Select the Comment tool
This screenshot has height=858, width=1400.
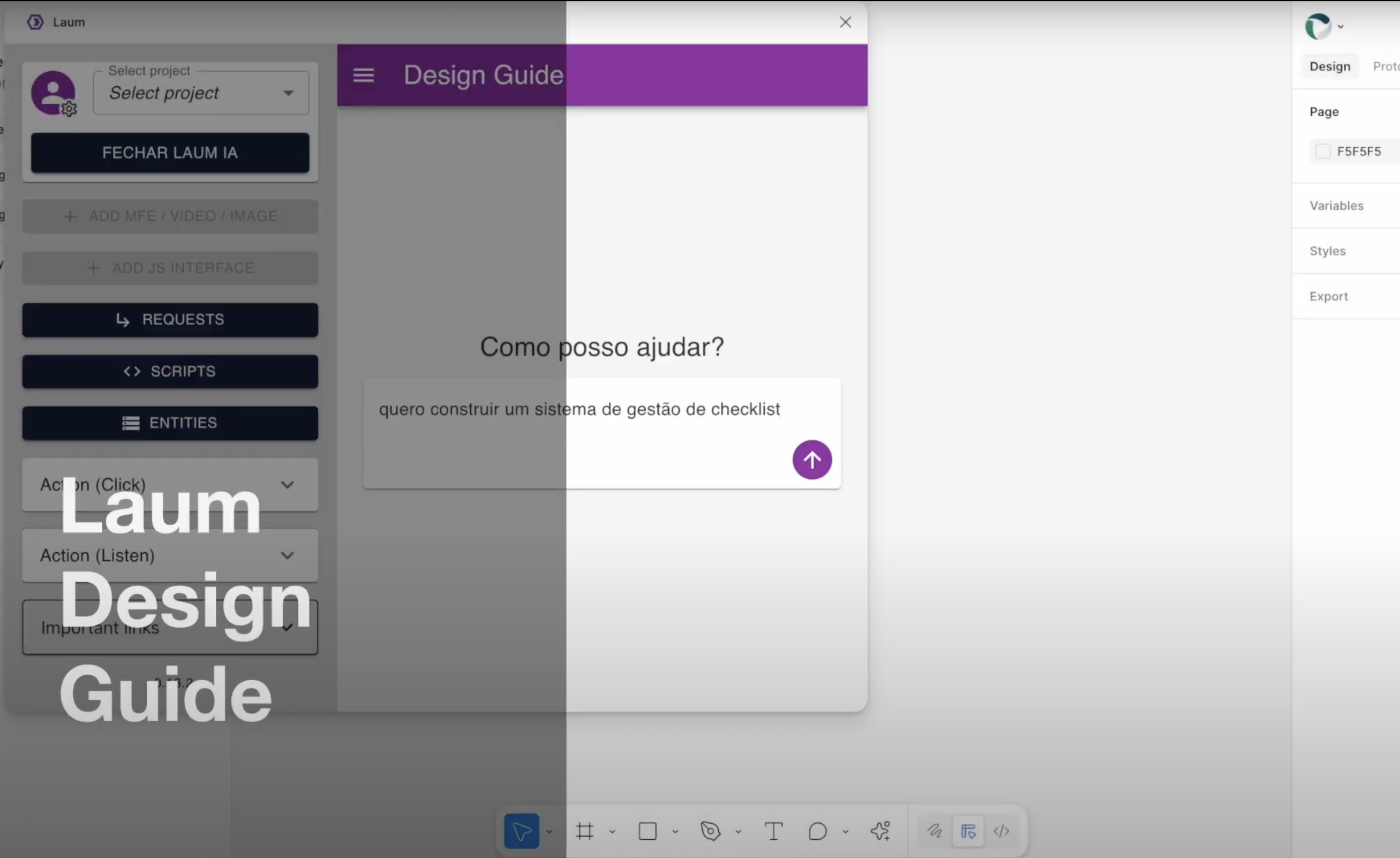817,831
